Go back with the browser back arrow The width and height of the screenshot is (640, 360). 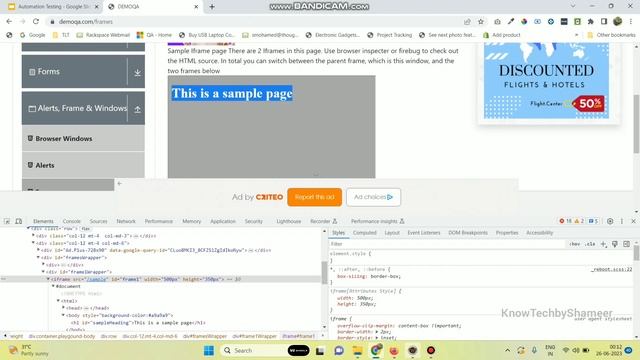[9, 21]
